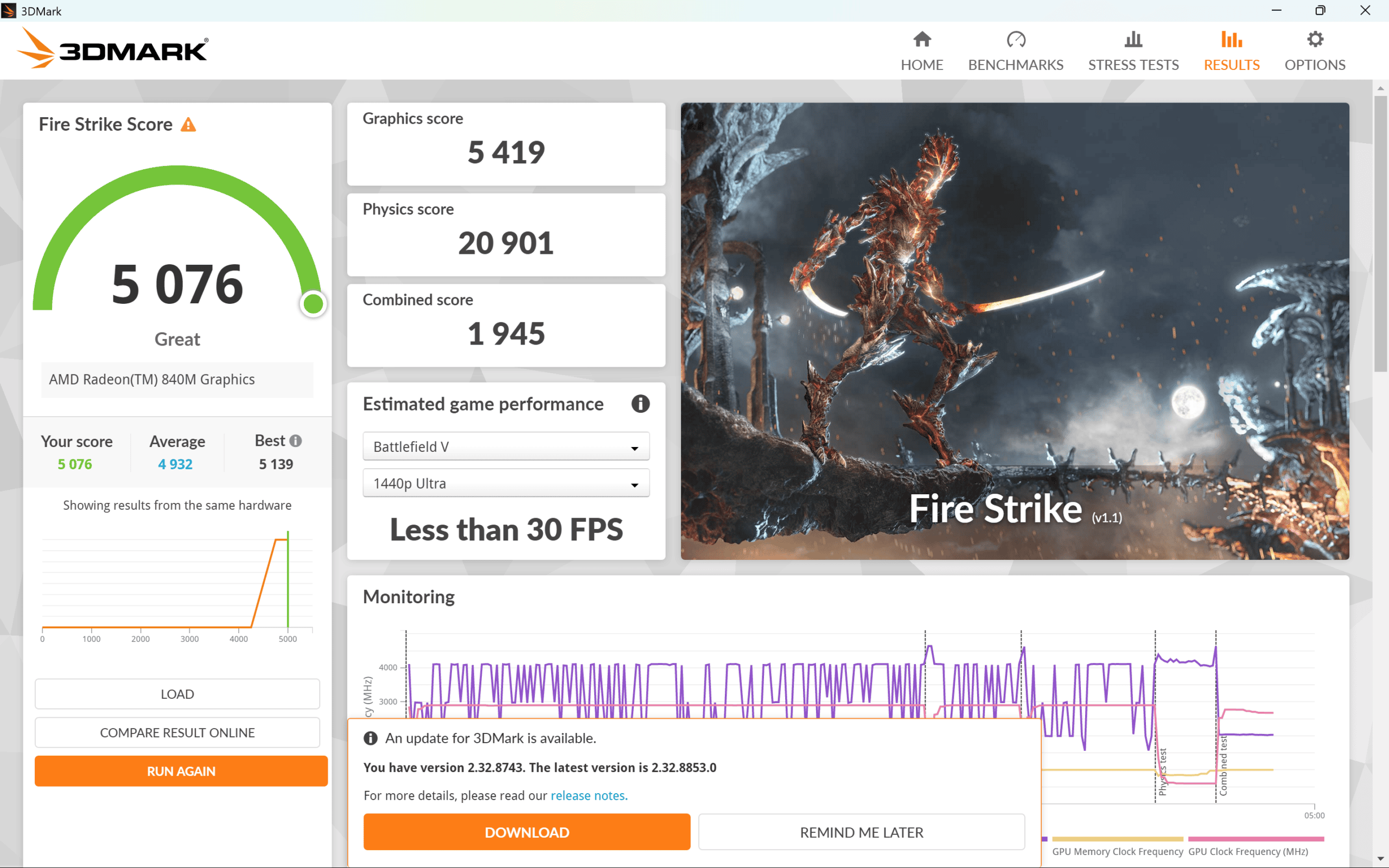Click COMPARE RESULT ONLINE
Viewport: 1389px width, 868px height.
[x=177, y=732]
